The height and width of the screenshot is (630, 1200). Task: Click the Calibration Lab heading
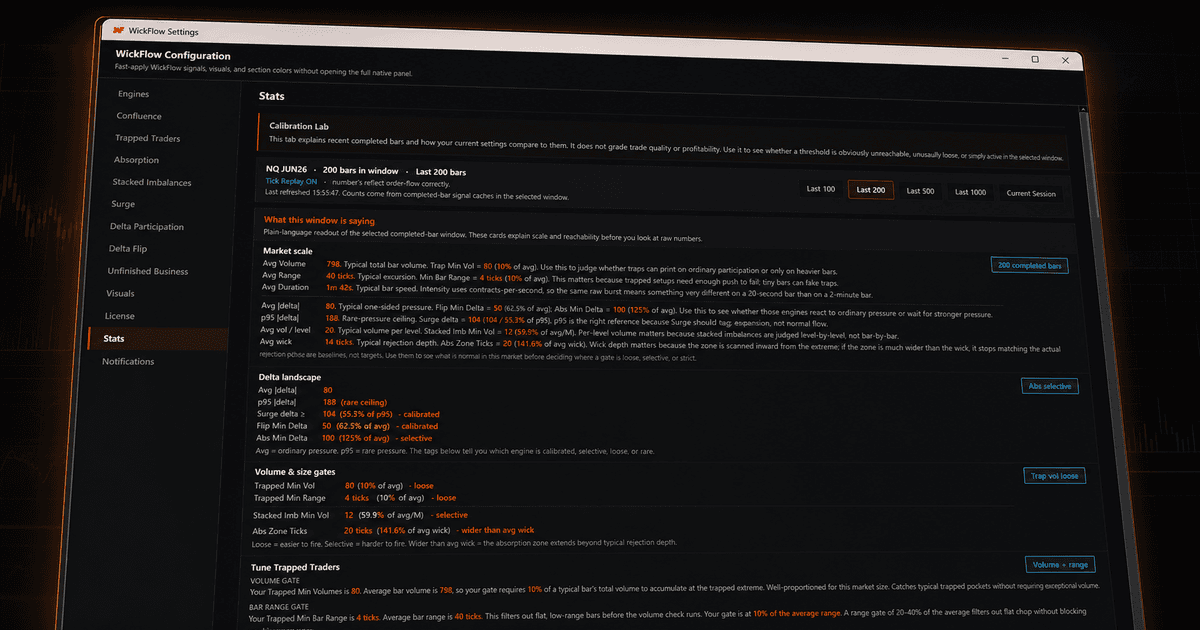point(299,126)
